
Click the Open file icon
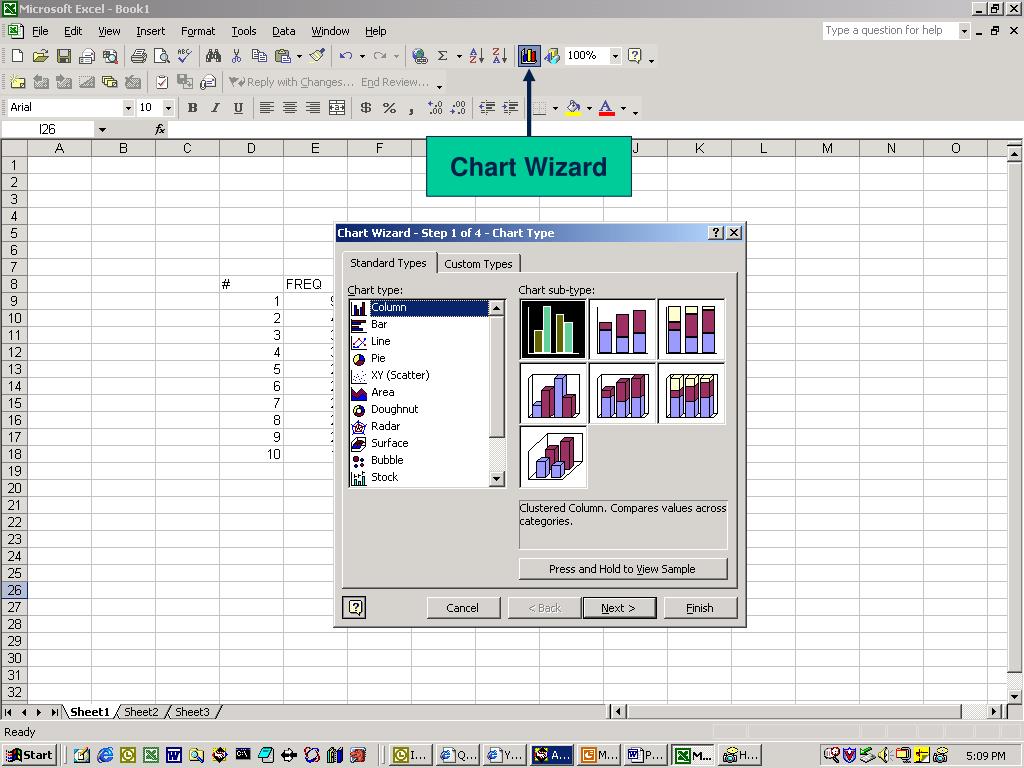click(x=40, y=56)
